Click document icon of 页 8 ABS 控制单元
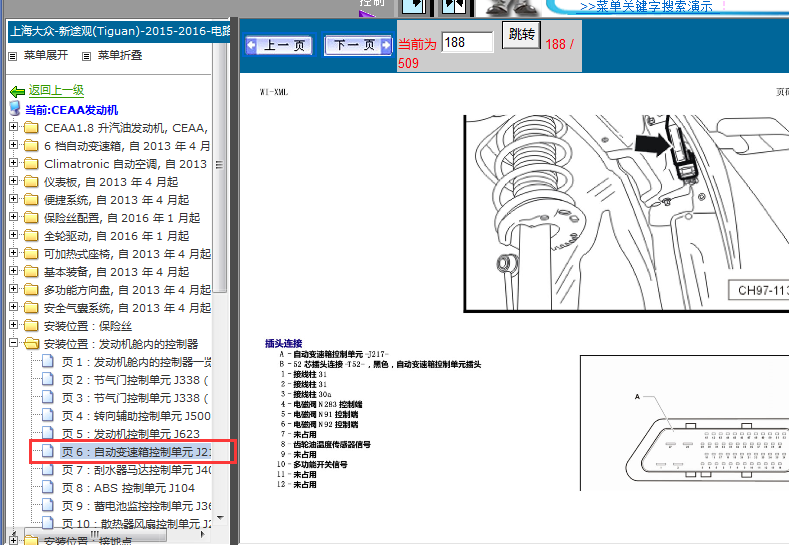789x545 pixels. click(x=48, y=487)
